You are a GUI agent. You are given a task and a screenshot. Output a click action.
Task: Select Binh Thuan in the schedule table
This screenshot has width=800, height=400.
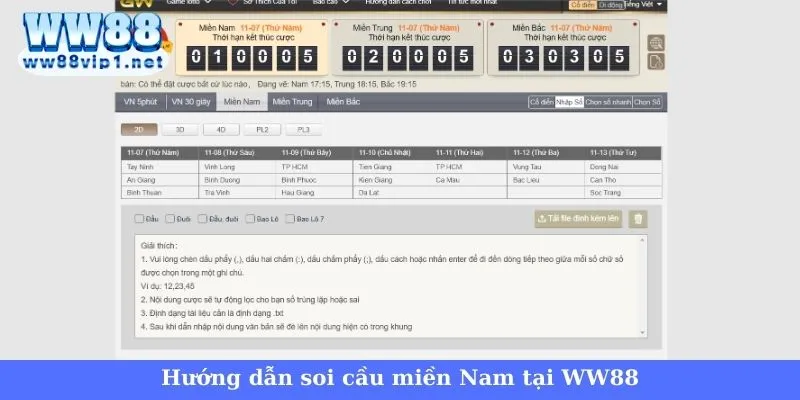tap(144, 193)
